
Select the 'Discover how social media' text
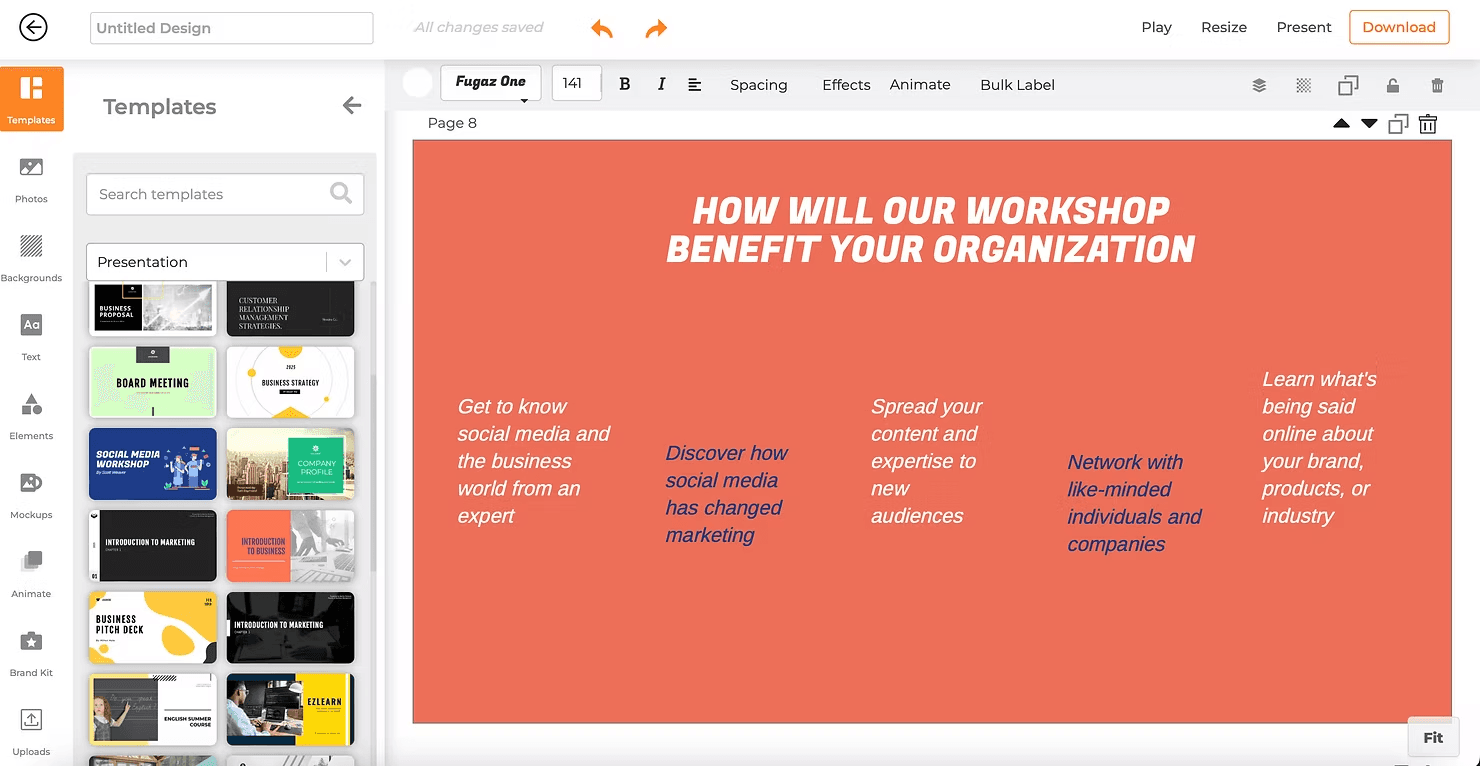[x=727, y=494]
